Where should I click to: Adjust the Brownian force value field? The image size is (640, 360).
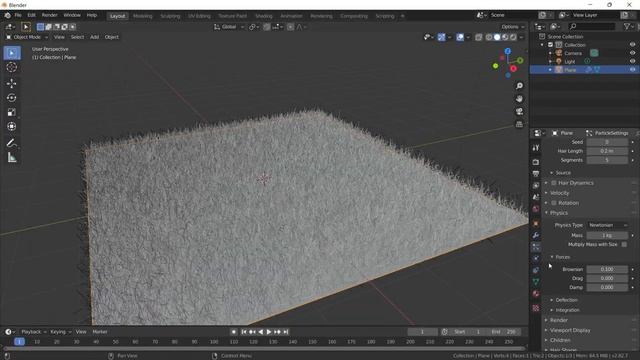coord(607,269)
